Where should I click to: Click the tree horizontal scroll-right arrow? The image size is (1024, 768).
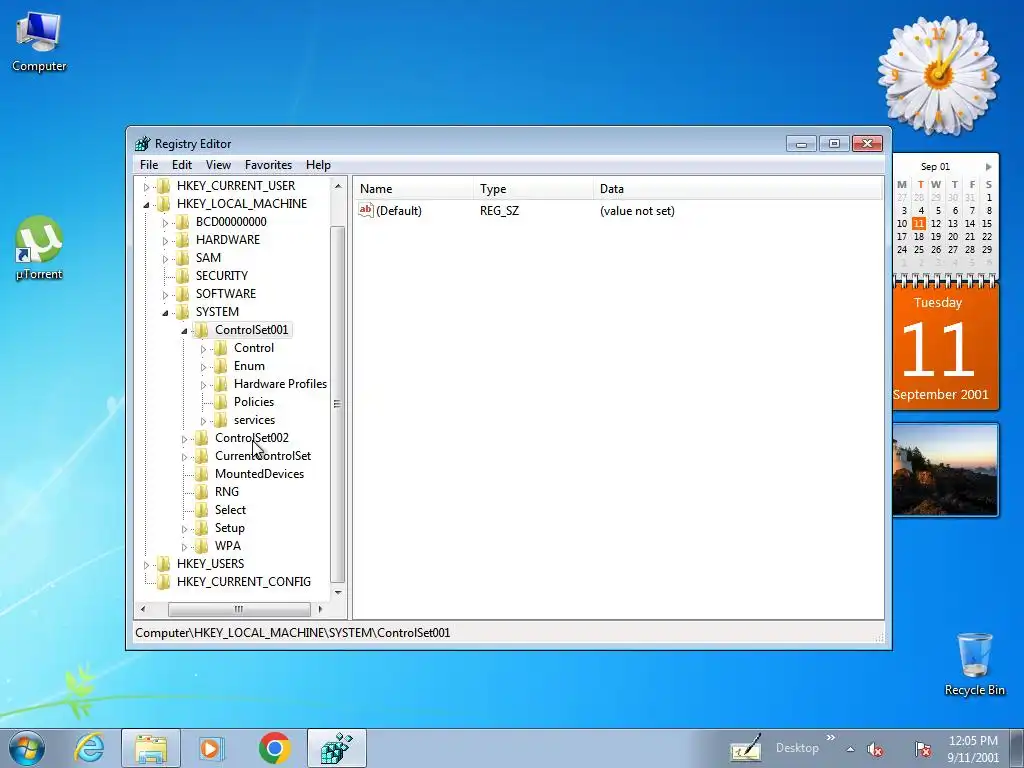point(320,609)
